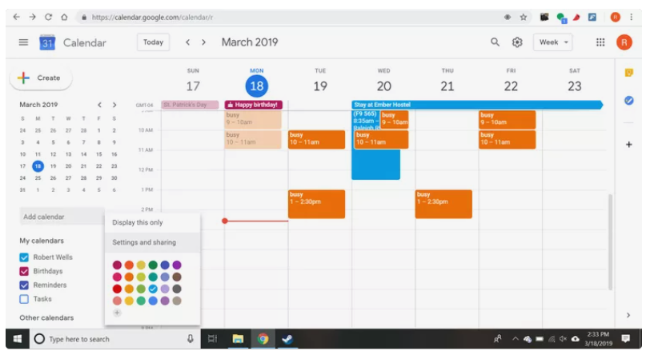Open Friday's busy 9 – 10am event
This screenshot has height=363, width=646.
pyautogui.click(x=507, y=119)
